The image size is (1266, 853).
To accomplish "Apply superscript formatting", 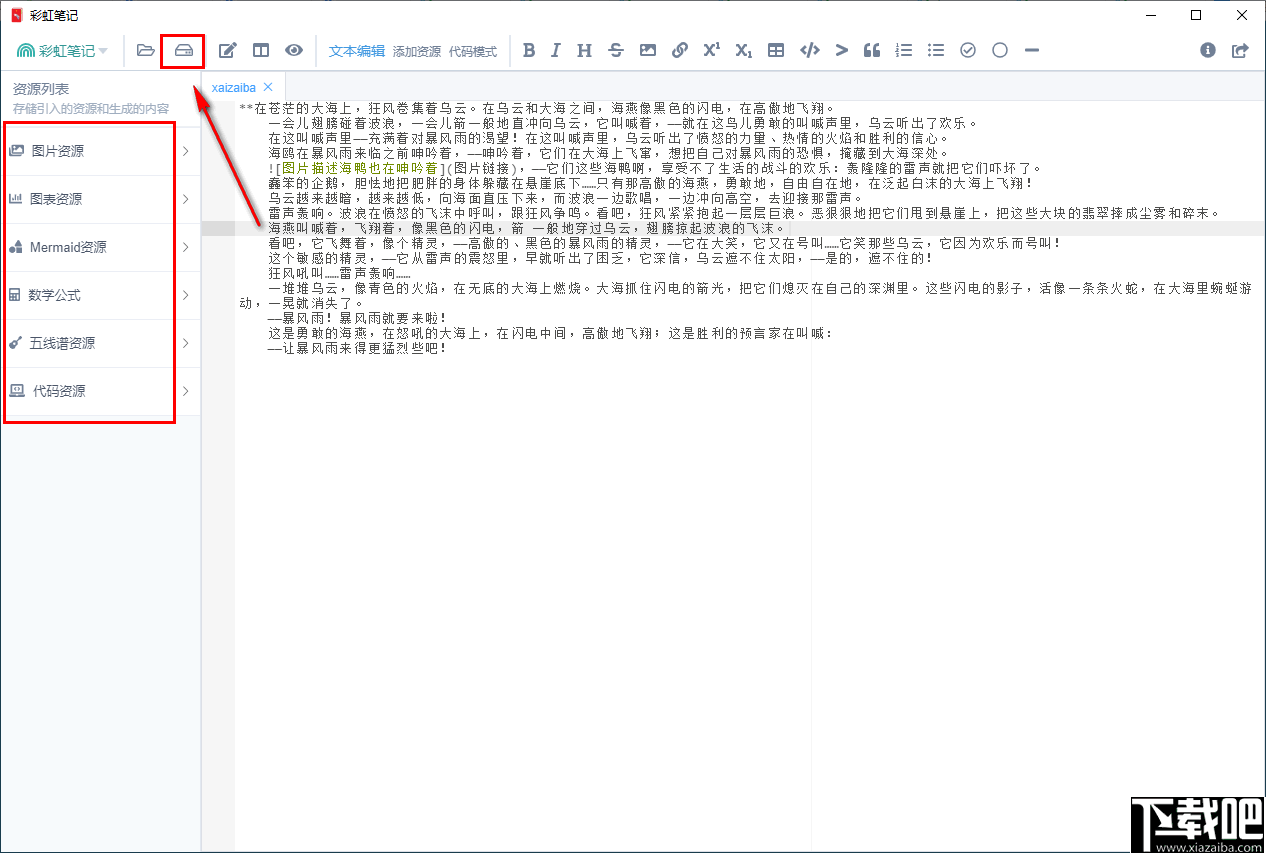I will click(x=711, y=50).
